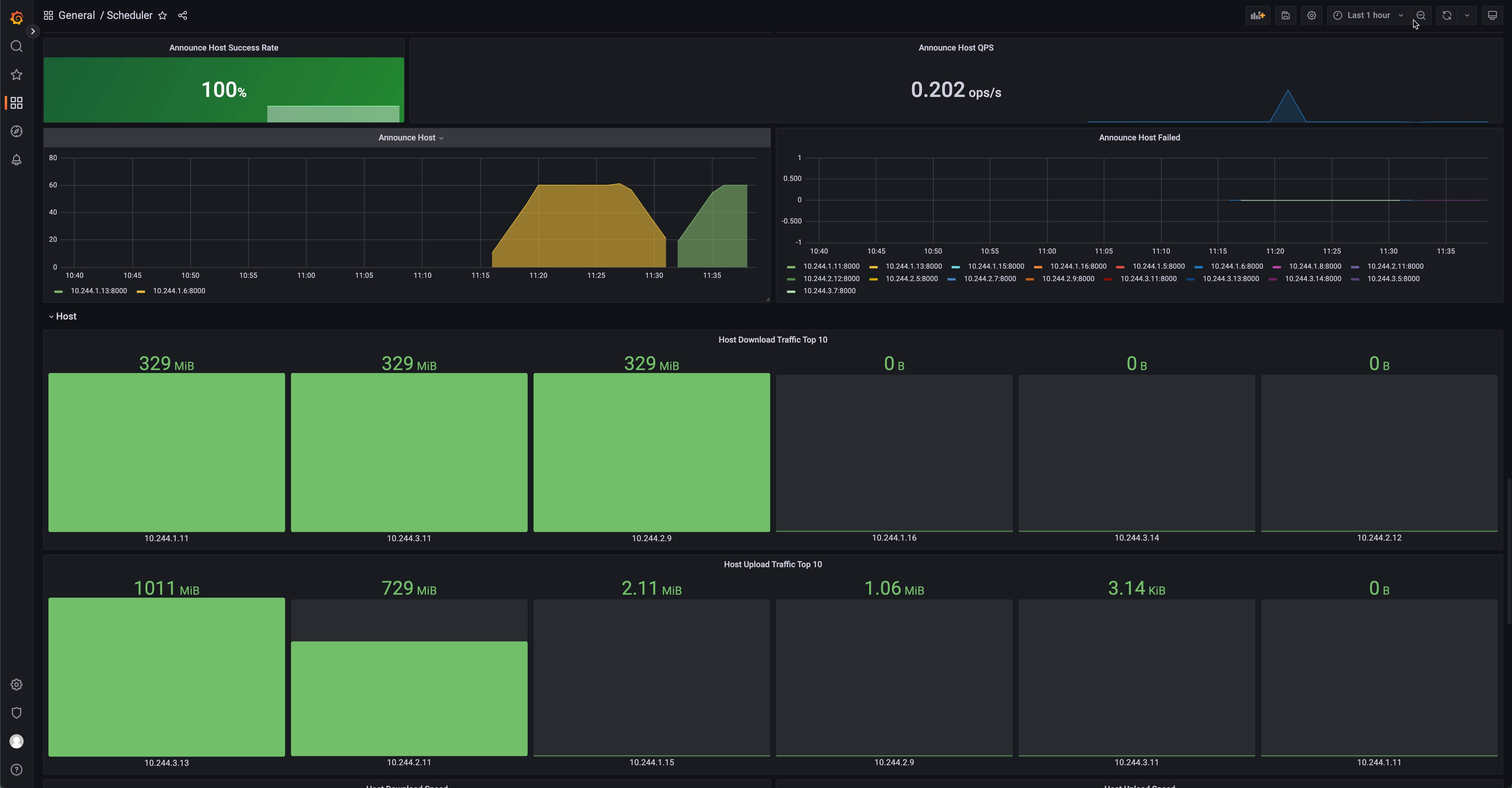
Task: Click the General breadcrumb link
Action: coord(76,16)
